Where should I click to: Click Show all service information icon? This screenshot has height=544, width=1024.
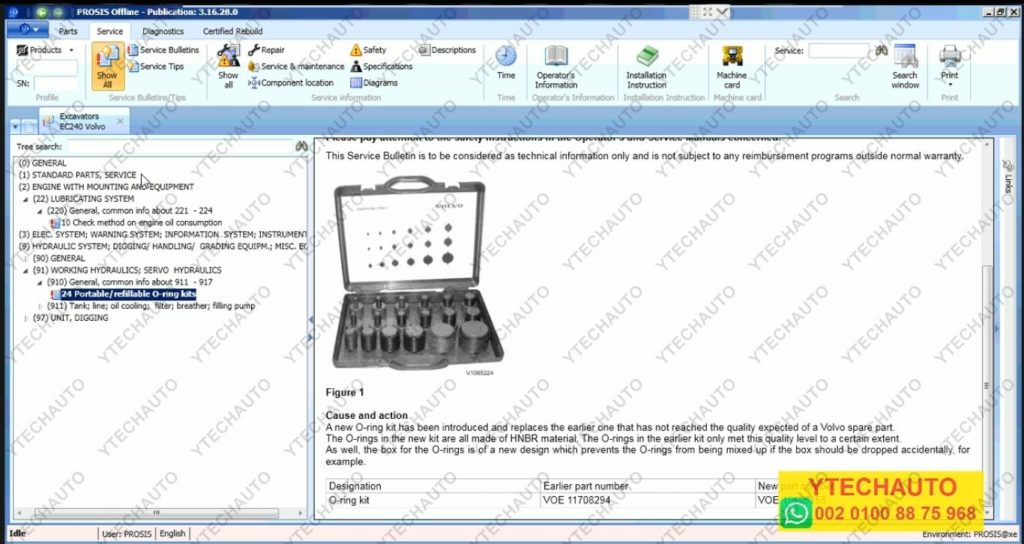[x=228, y=66]
